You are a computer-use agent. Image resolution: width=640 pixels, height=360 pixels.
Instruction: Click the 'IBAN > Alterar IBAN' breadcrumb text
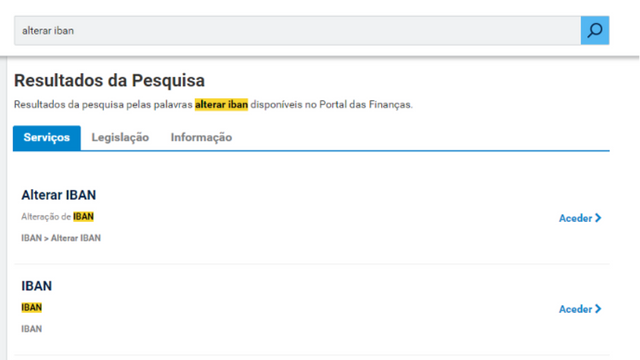61,238
